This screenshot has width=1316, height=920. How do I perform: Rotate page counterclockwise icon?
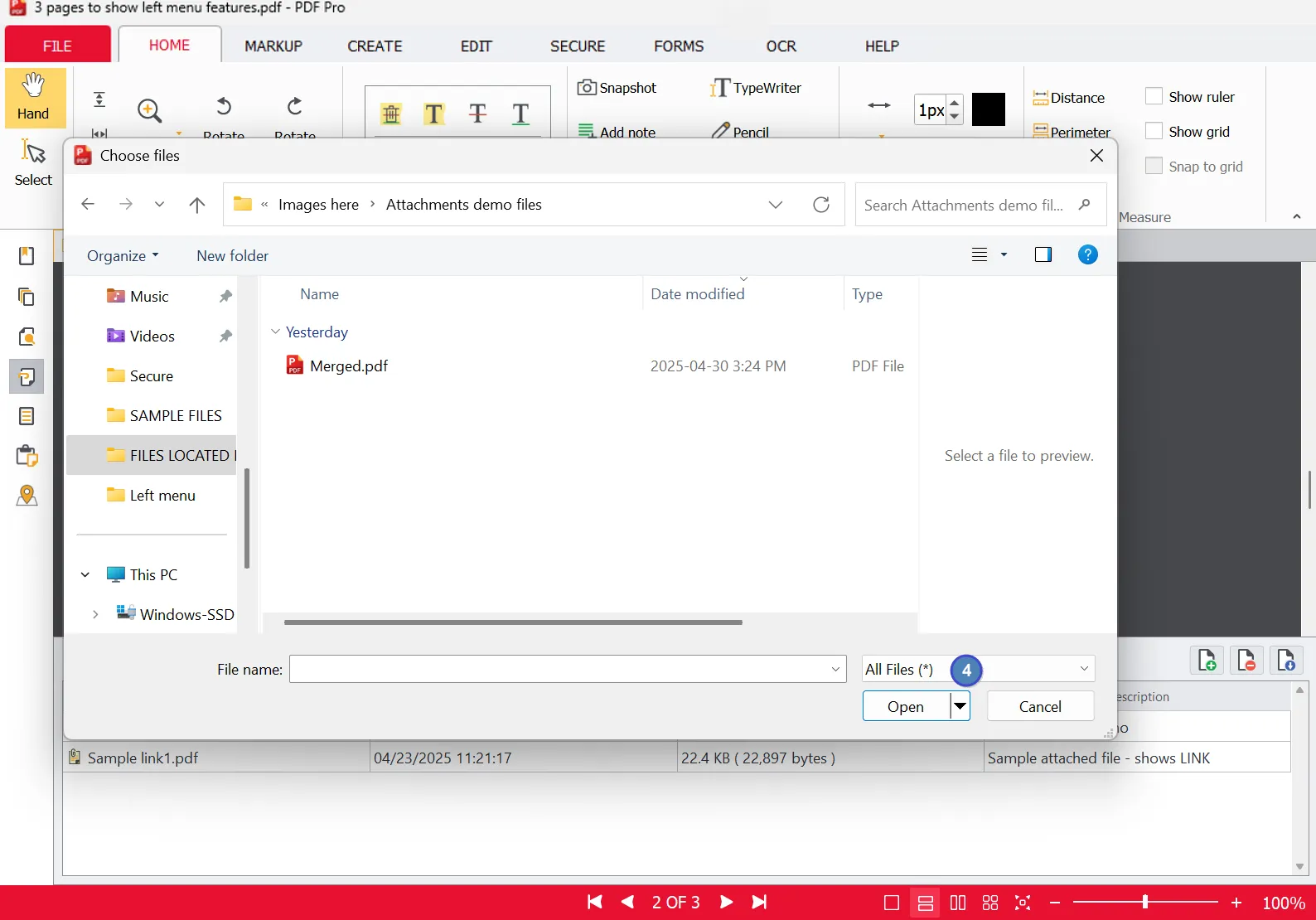tap(224, 106)
